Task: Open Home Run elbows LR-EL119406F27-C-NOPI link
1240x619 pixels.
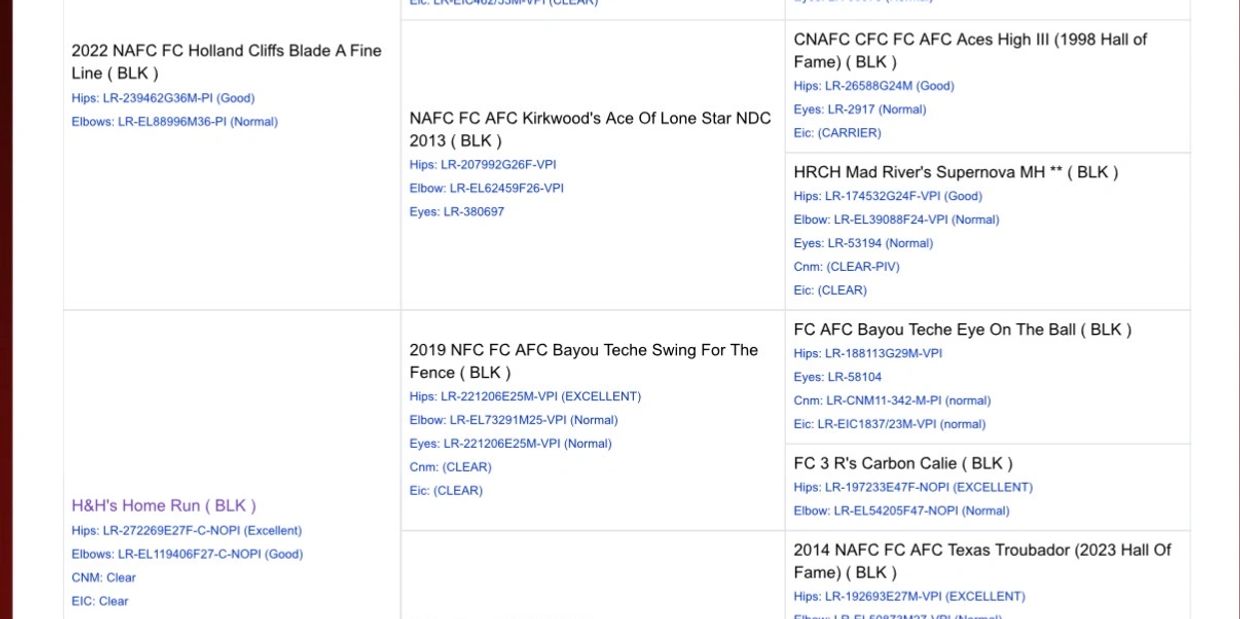Action: (x=186, y=554)
